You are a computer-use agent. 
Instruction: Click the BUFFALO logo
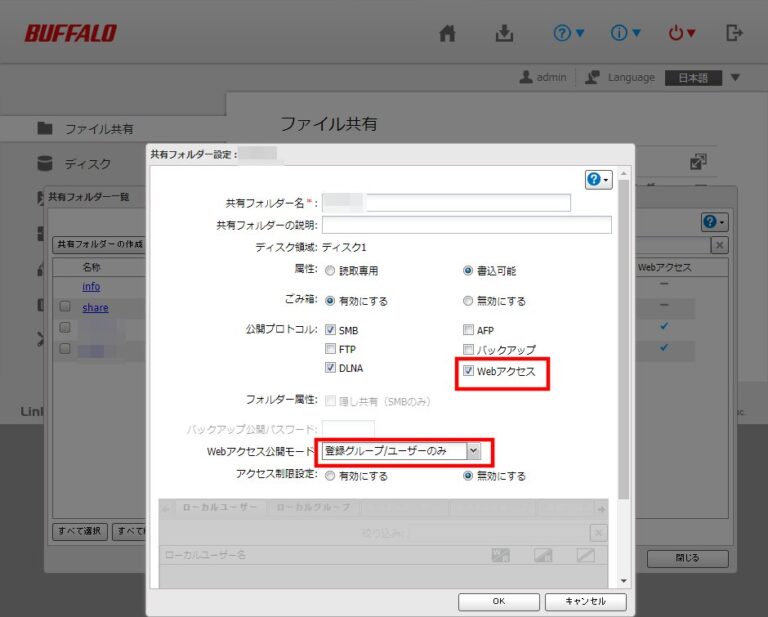71,33
